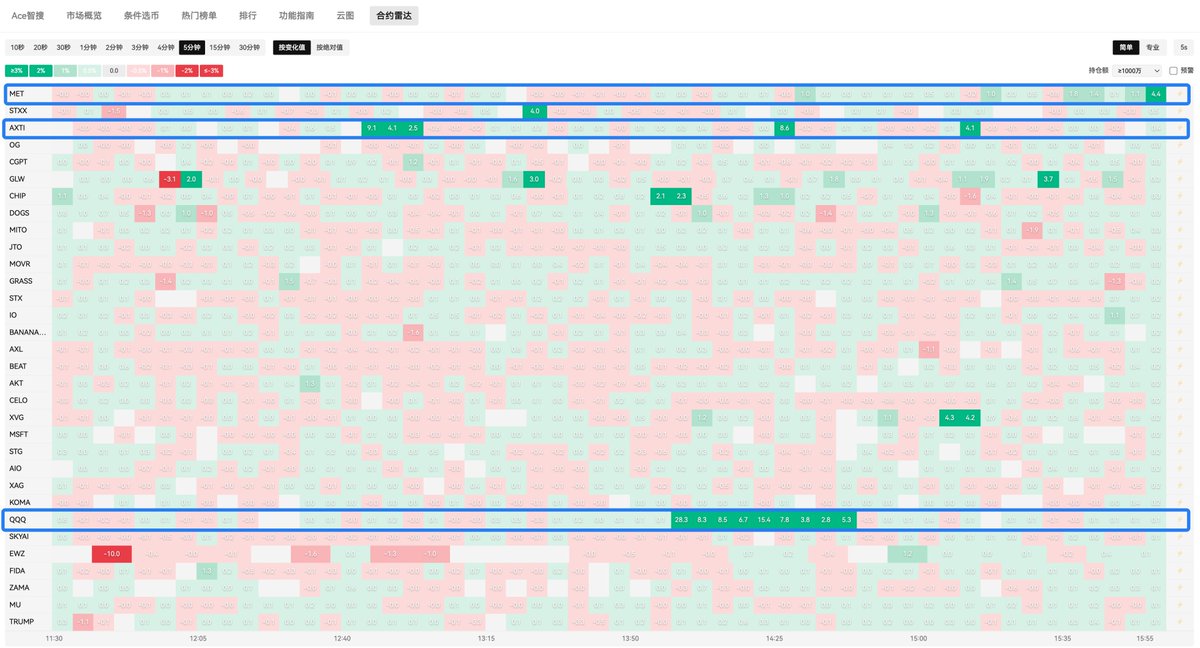Click the lightning icon in the QQQ row

(x=1180, y=520)
